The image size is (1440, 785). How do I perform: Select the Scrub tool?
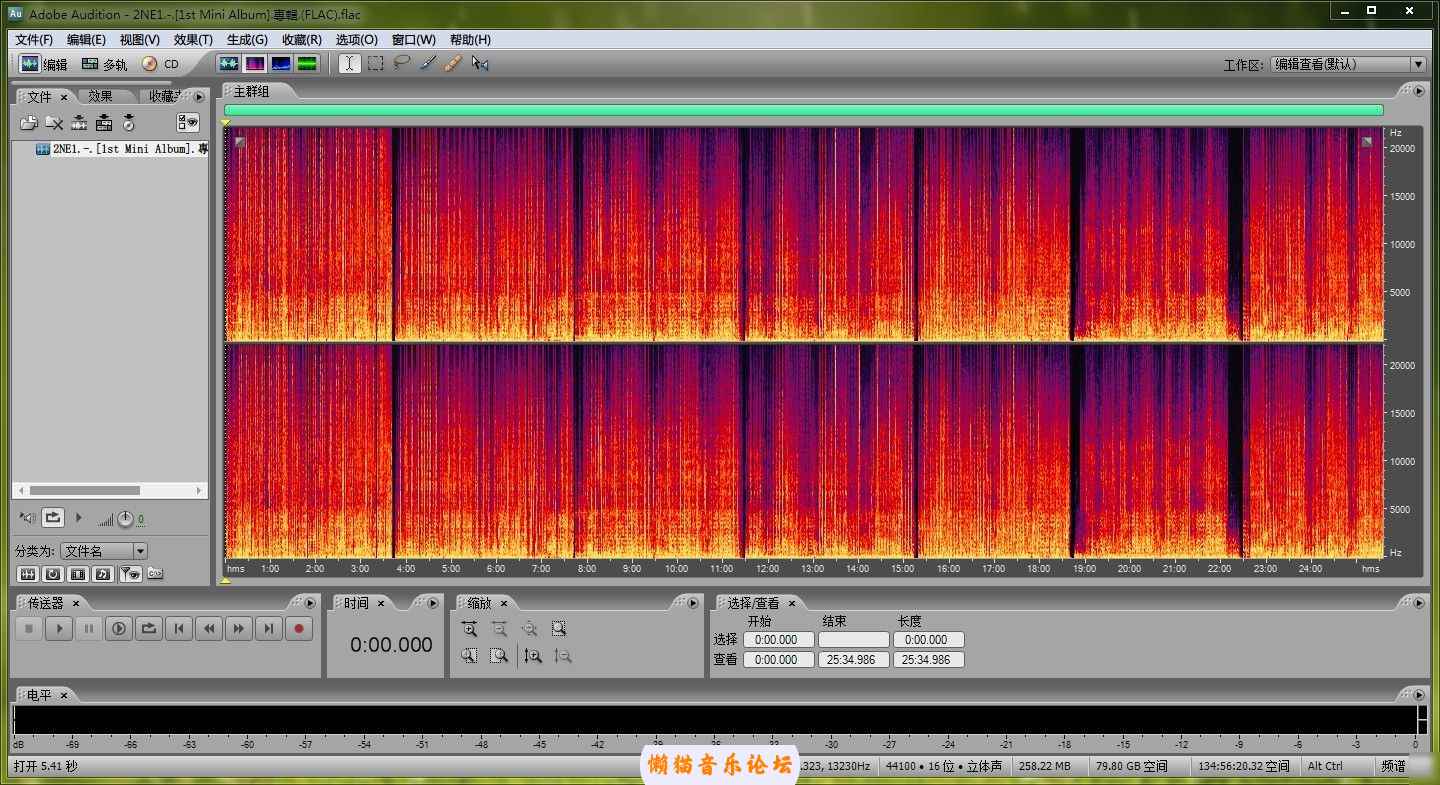point(480,63)
